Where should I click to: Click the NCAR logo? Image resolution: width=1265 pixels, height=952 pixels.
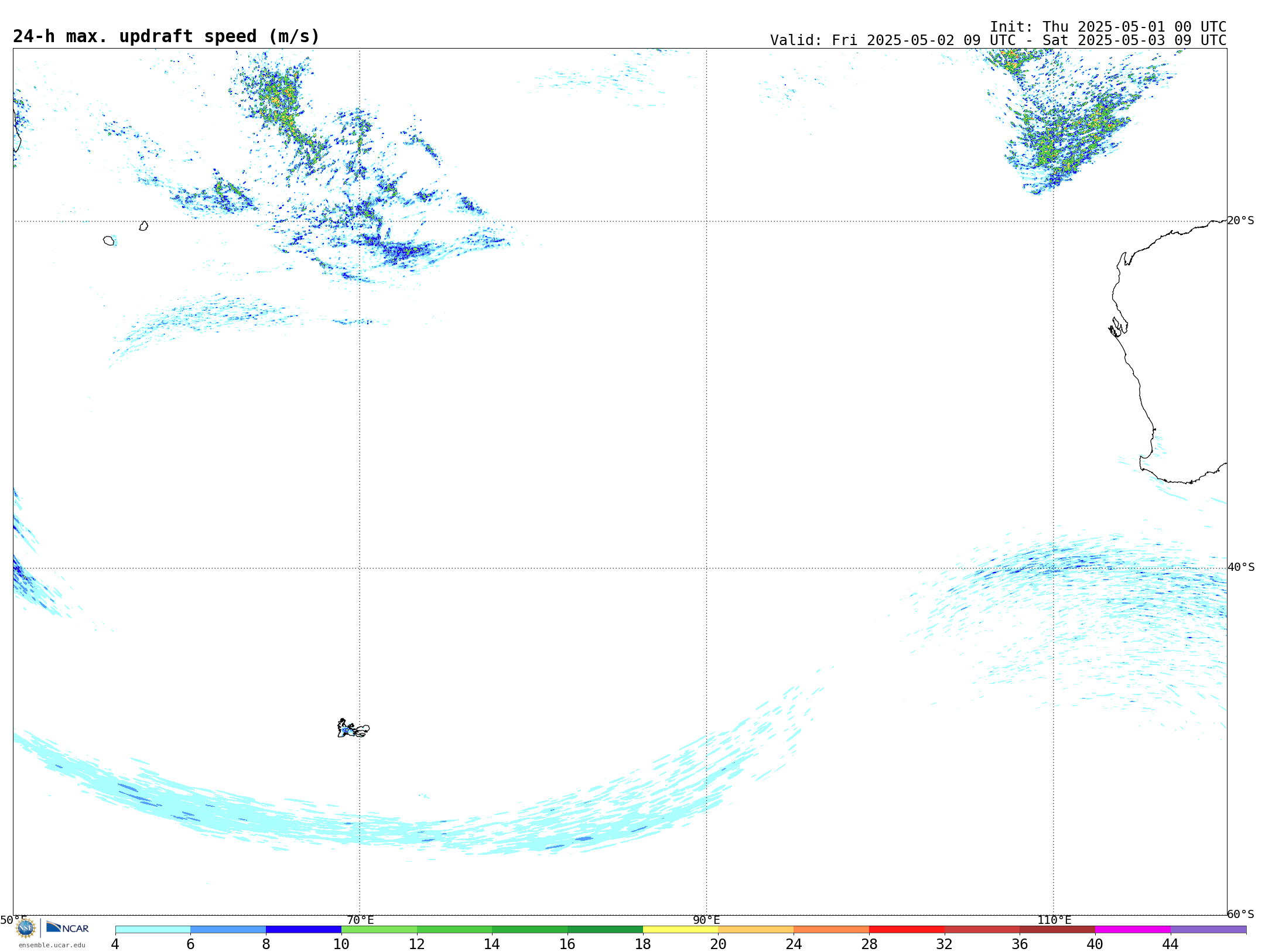point(67,927)
